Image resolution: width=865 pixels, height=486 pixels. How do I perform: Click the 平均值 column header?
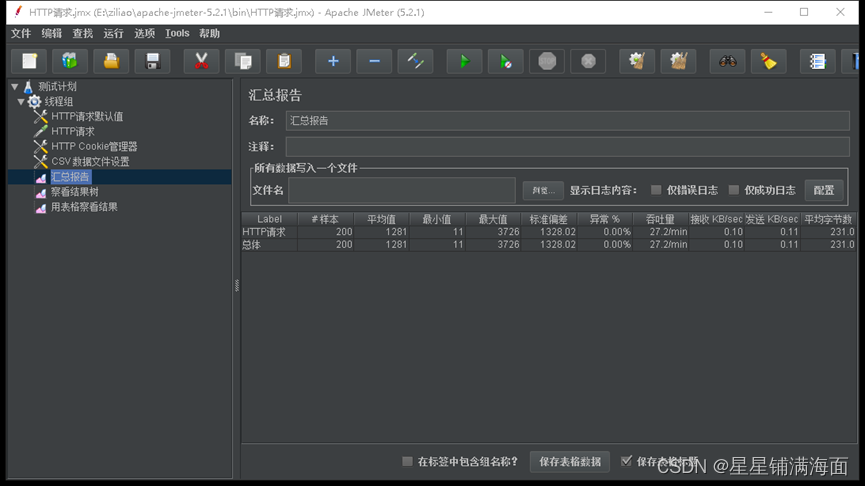[x=381, y=220]
